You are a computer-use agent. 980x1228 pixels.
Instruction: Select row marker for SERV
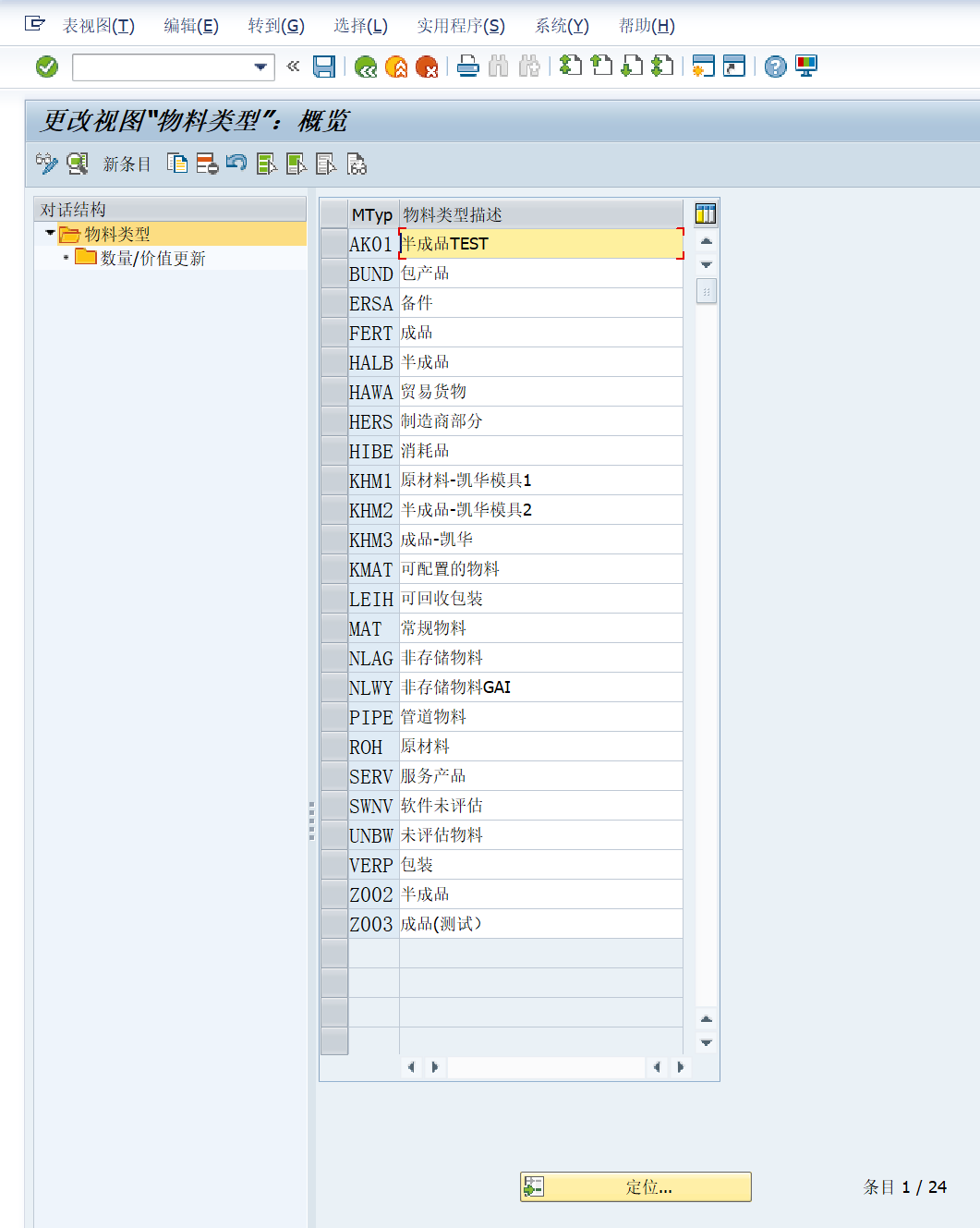click(x=333, y=776)
